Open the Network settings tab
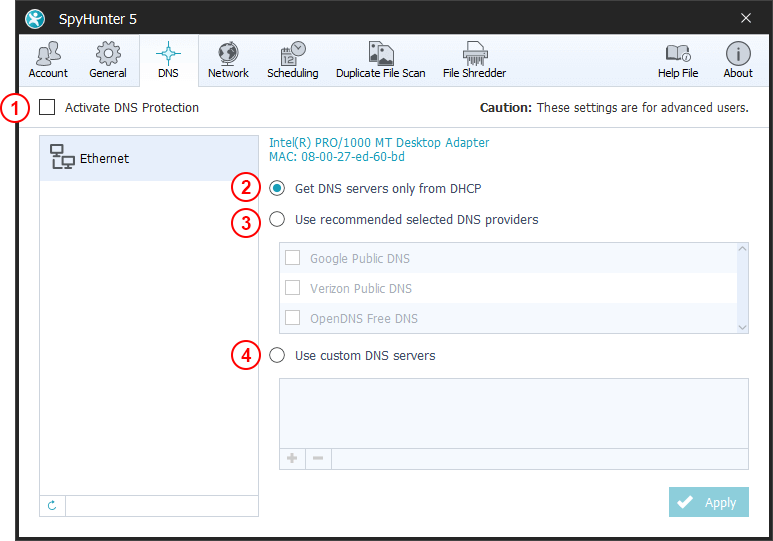Viewport: 773px width, 541px height. [x=228, y=60]
